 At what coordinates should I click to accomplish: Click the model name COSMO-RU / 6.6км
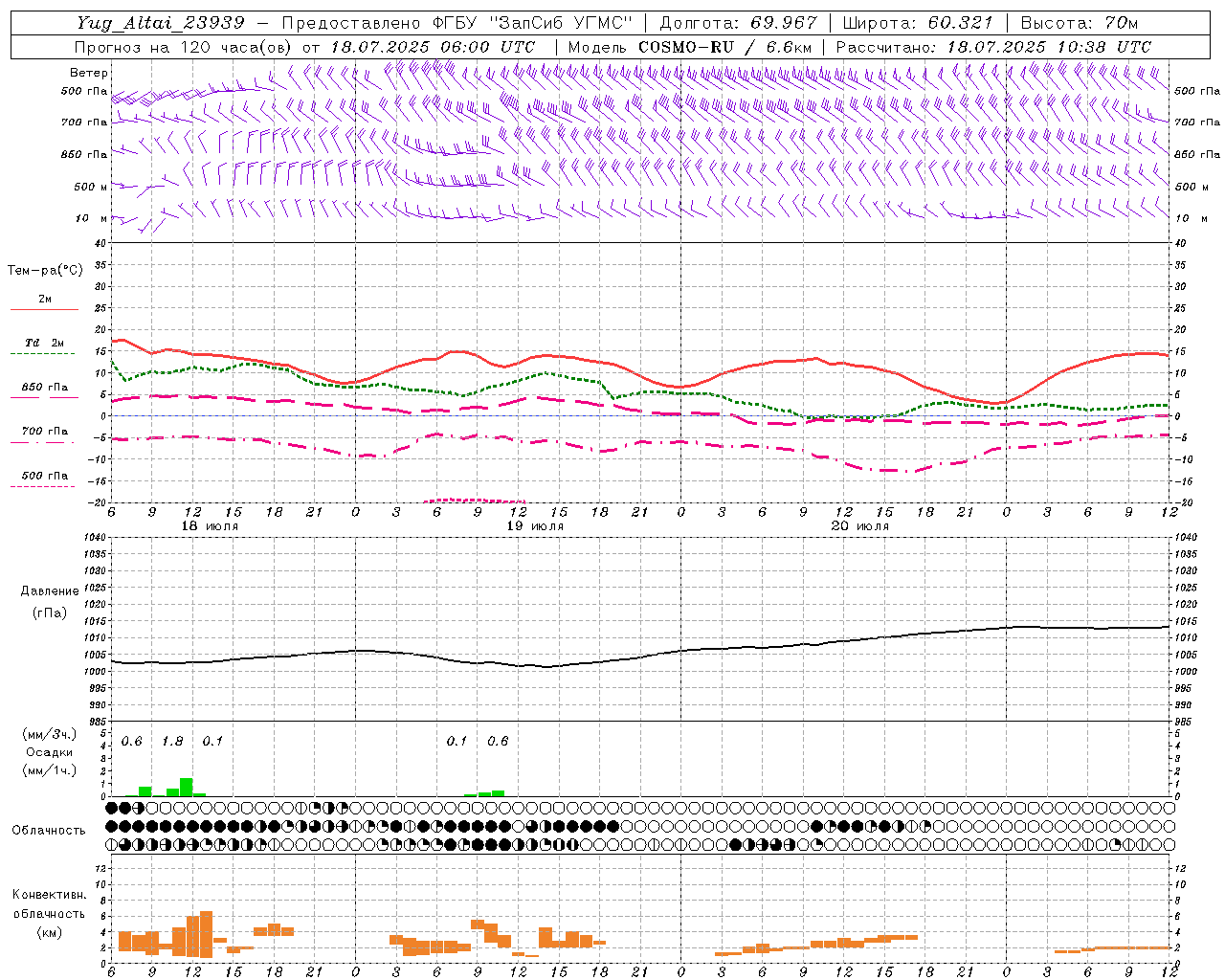click(x=724, y=47)
